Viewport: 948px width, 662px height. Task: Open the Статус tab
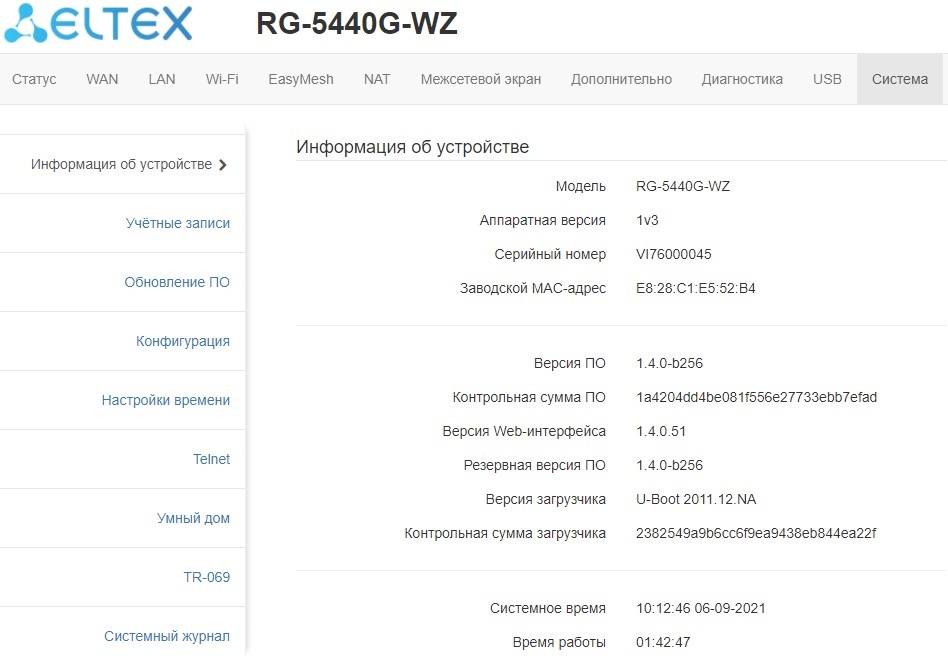34,79
